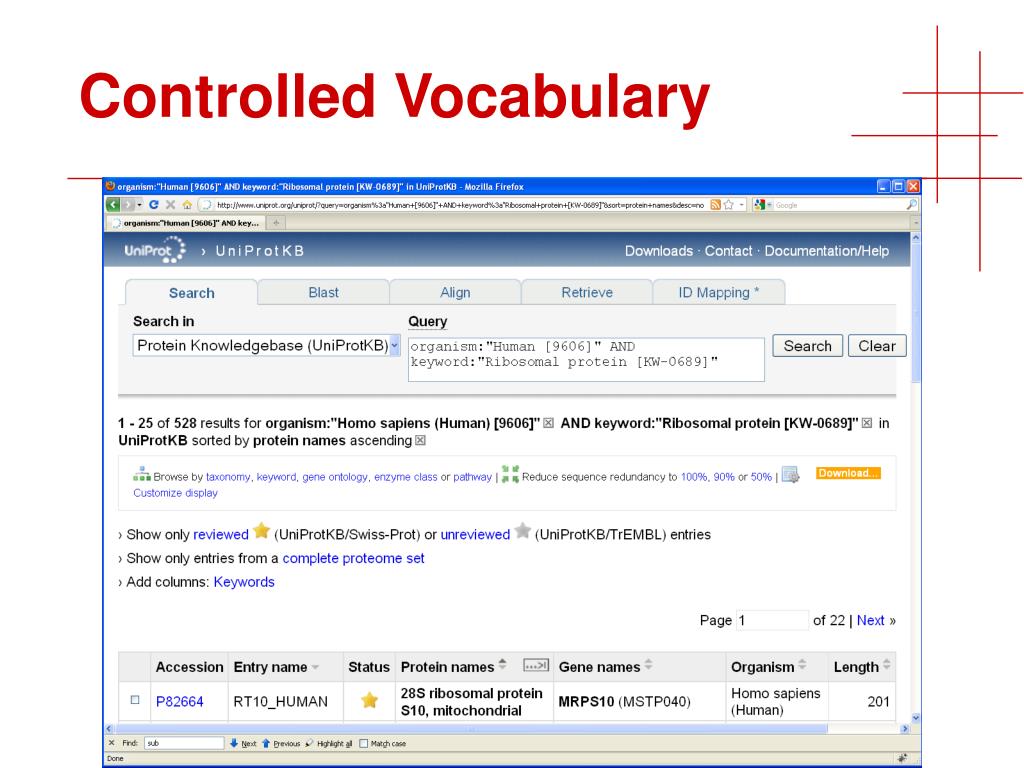Viewport: 1024px width, 768px height.
Task: Click the Browse by hierarchy icon
Action: click(x=142, y=474)
